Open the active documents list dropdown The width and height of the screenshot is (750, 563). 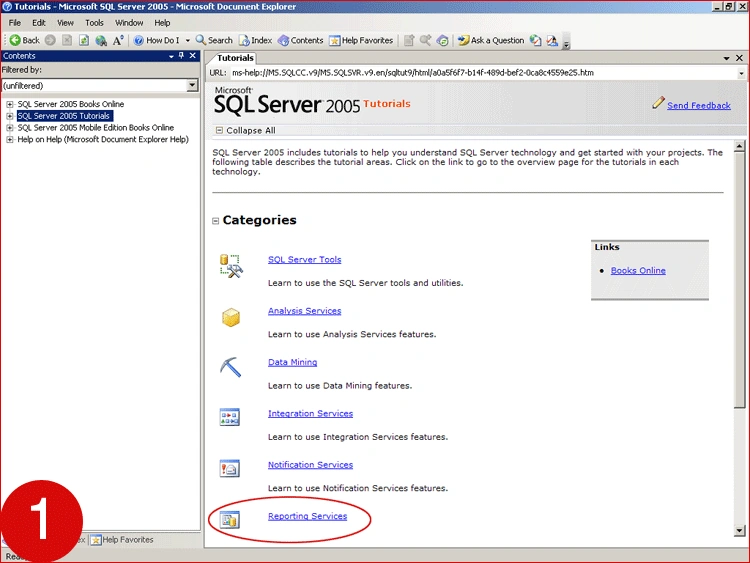pyautogui.click(x=727, y=58)
